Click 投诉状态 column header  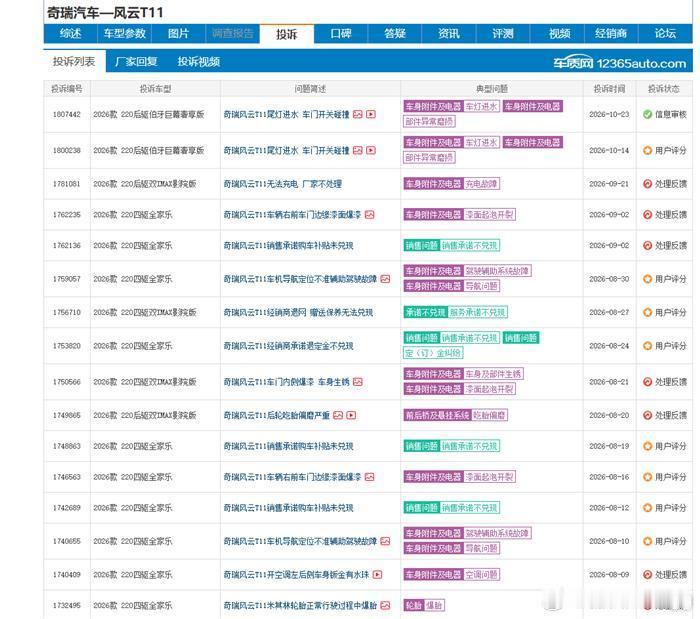pos(664,89)
